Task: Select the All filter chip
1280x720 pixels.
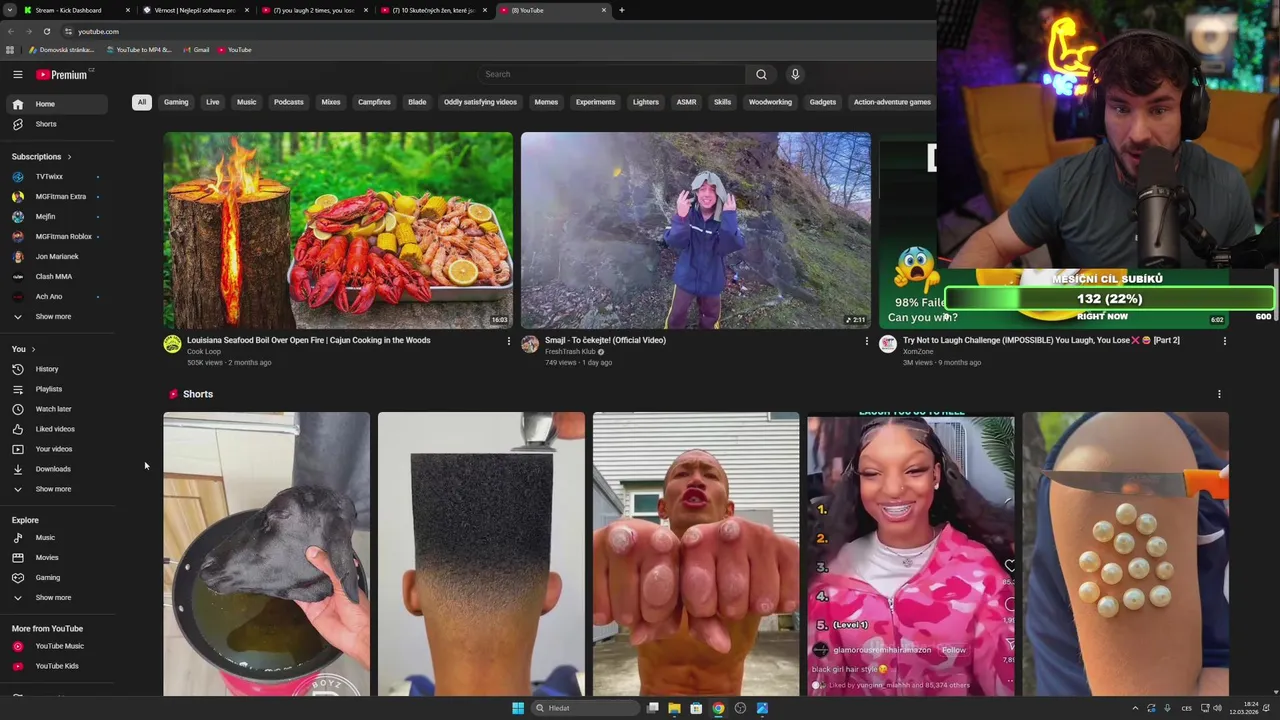Action: click(x=142, y=102)
